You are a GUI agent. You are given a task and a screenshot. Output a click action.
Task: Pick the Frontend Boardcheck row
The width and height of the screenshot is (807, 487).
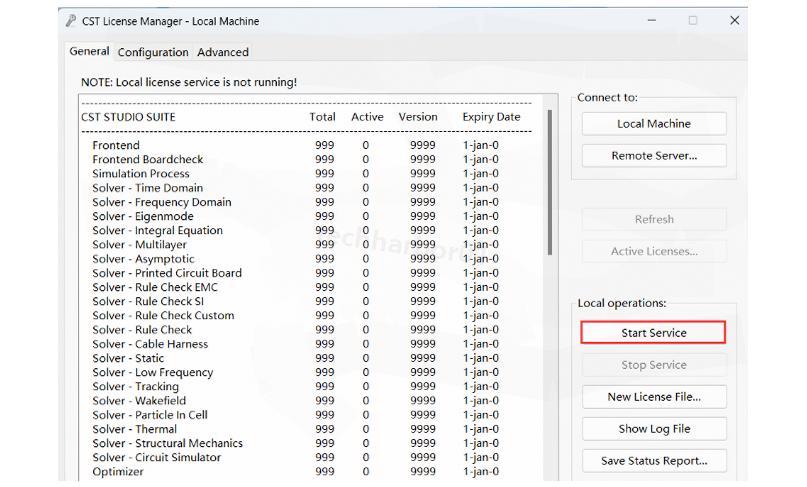[147, 159]
